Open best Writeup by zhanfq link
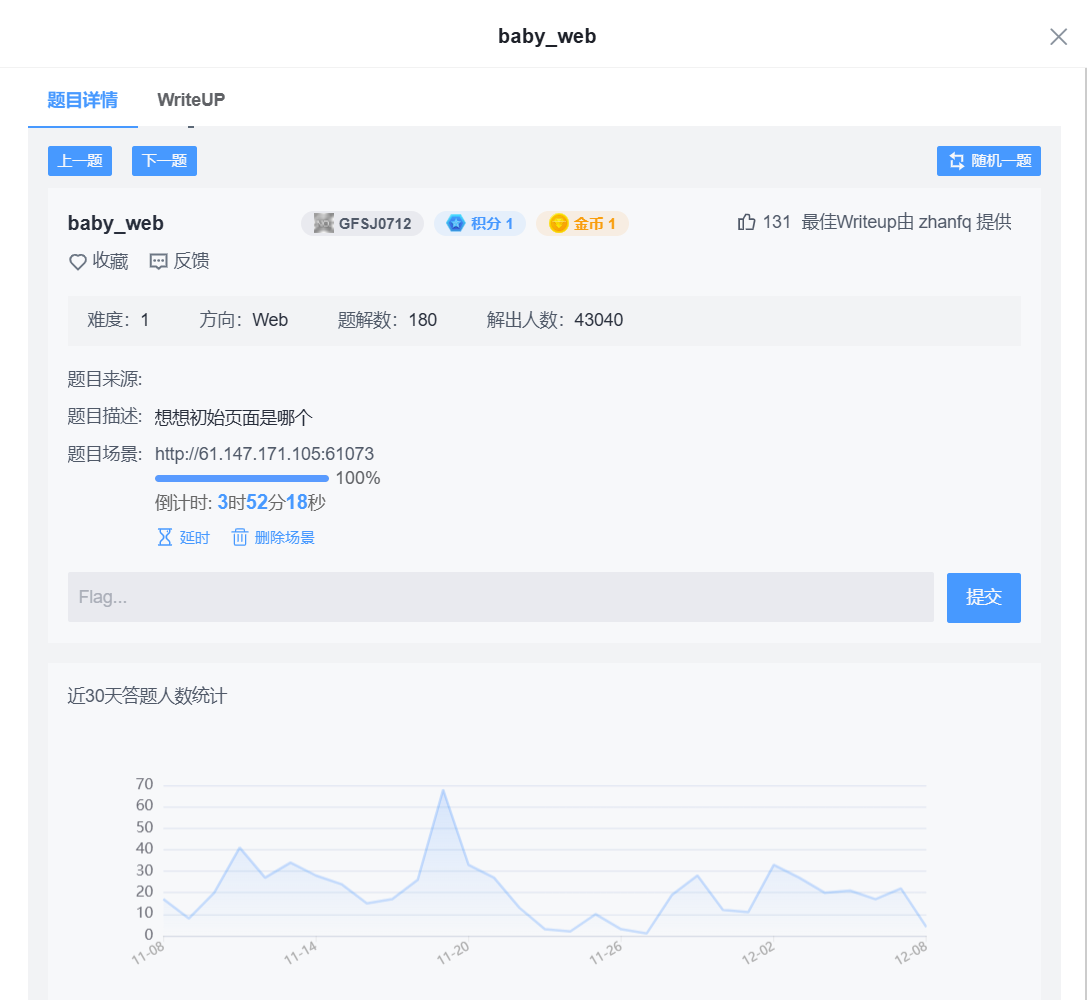The height and width of the screenshot is (1000, 1087). tap(906, 222)
